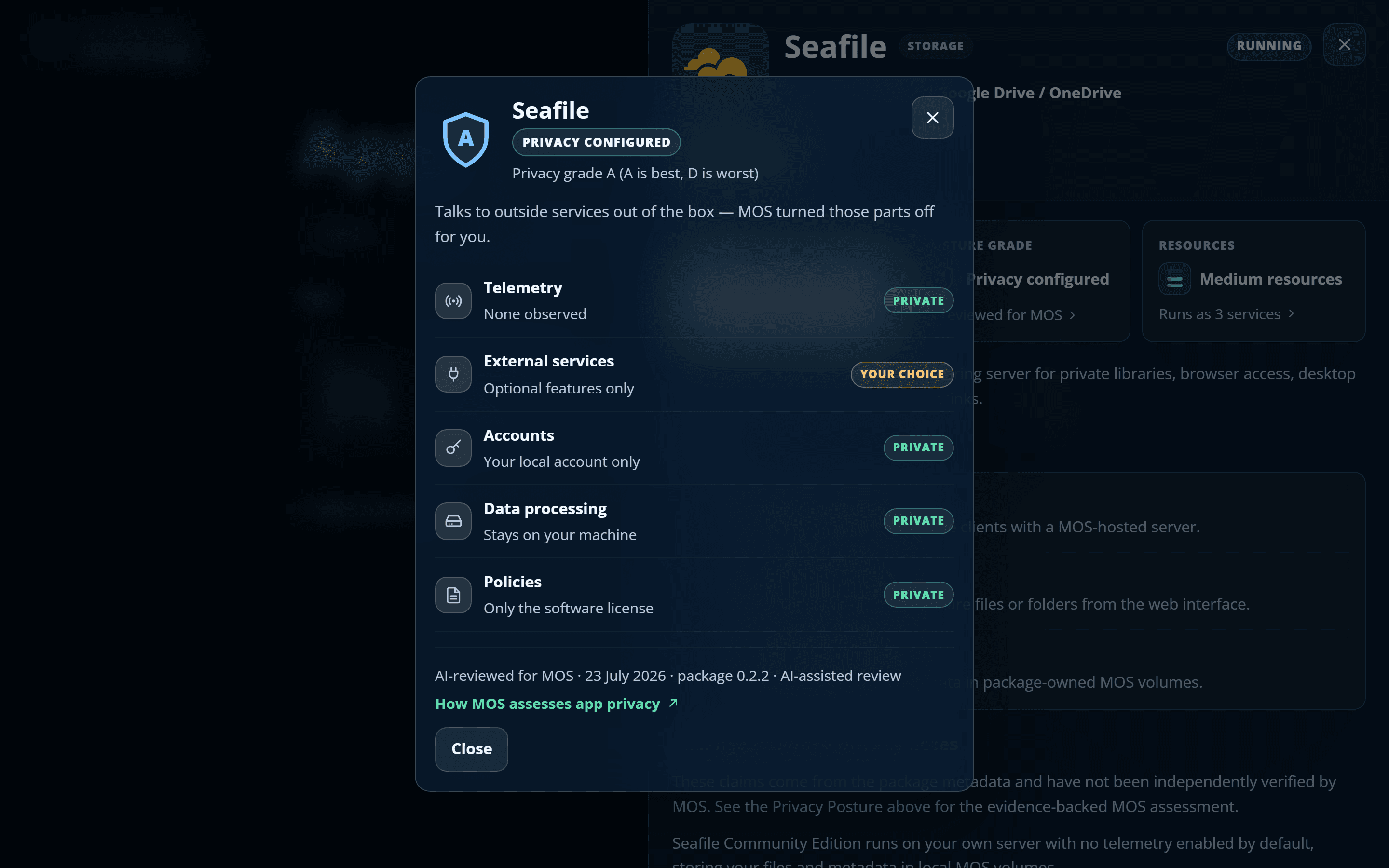Image resolution: width=1389 pixels, height=868 pixels.
Task: Click 'Only the software license' text
Action: pos(568,608)
